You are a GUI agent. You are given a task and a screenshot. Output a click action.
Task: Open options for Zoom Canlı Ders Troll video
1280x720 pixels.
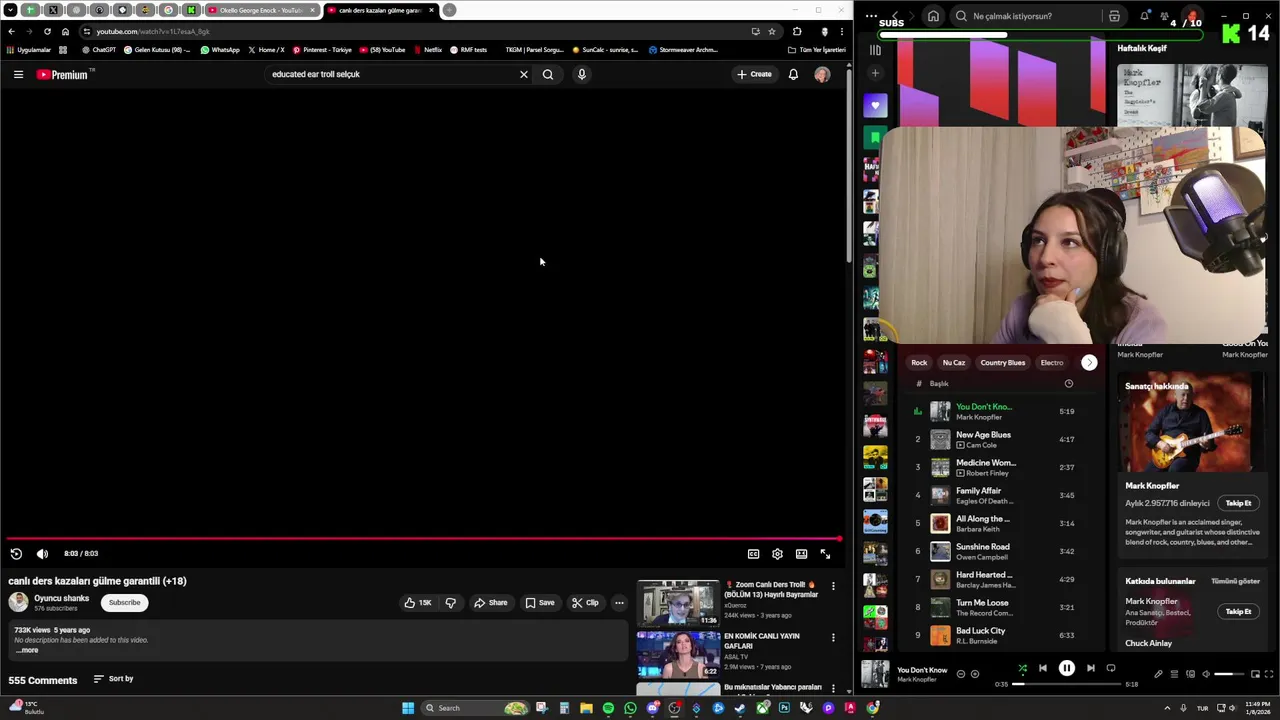click(x=832, y=586)
